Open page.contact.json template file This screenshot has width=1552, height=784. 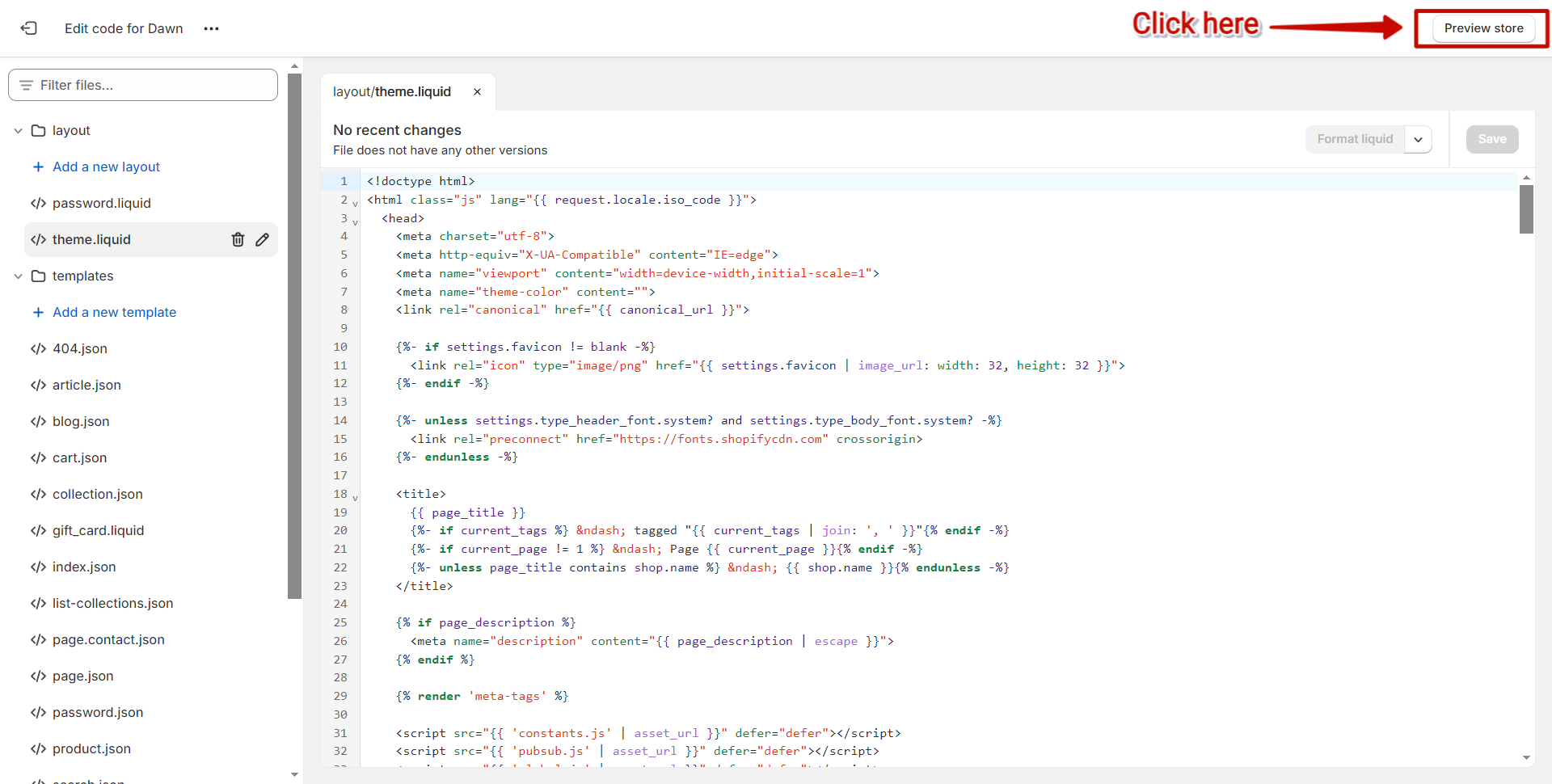point(108,639)
